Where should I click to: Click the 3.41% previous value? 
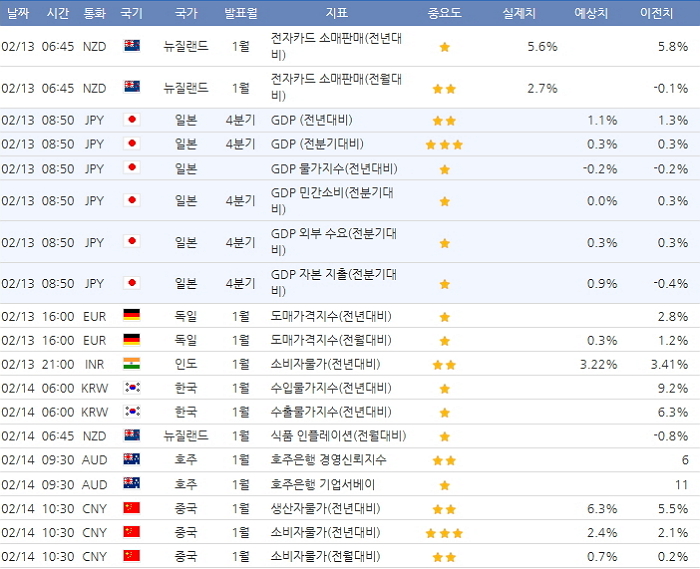pos(669,365)
